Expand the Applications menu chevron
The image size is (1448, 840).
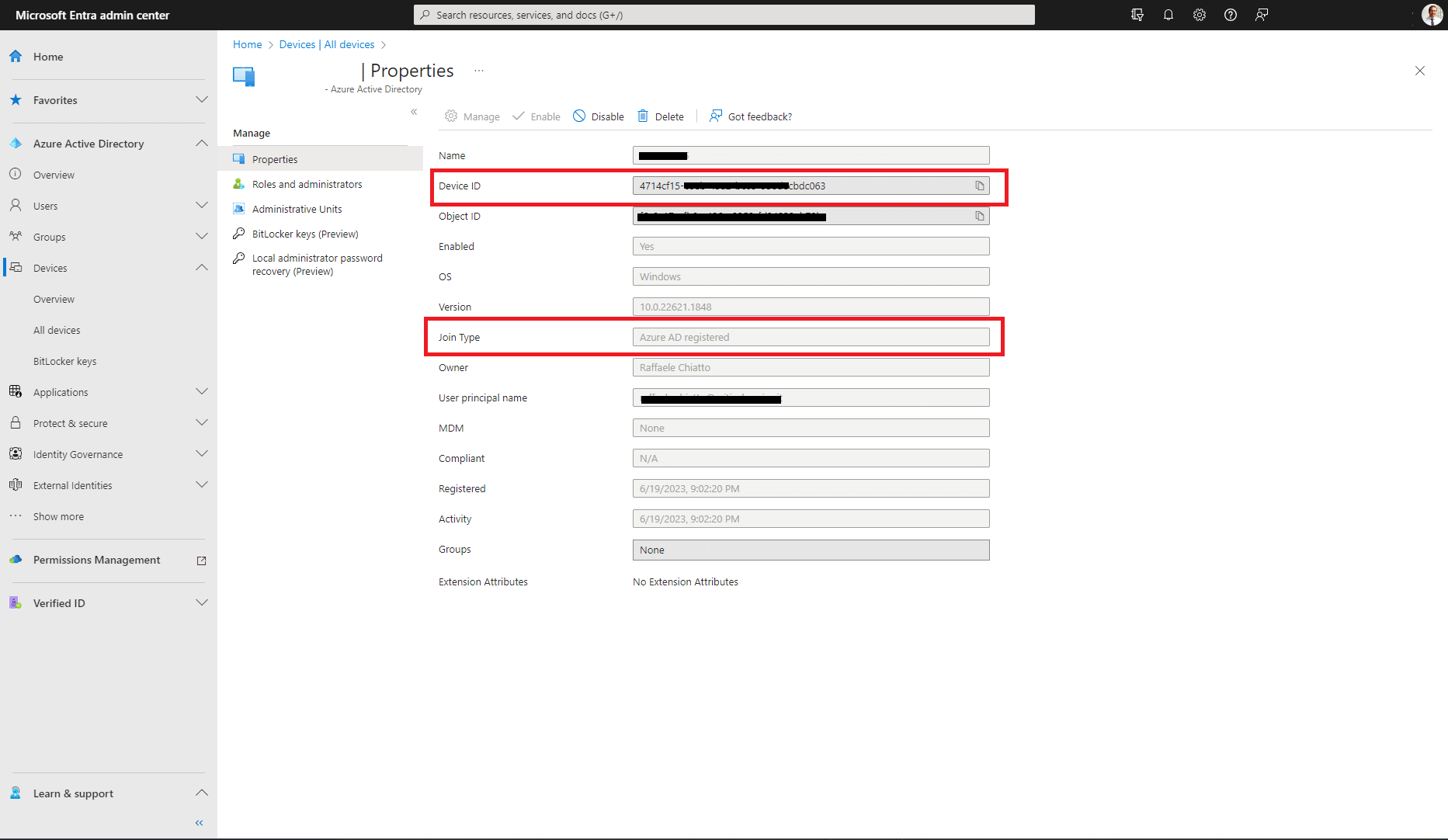tap(202, 391)
